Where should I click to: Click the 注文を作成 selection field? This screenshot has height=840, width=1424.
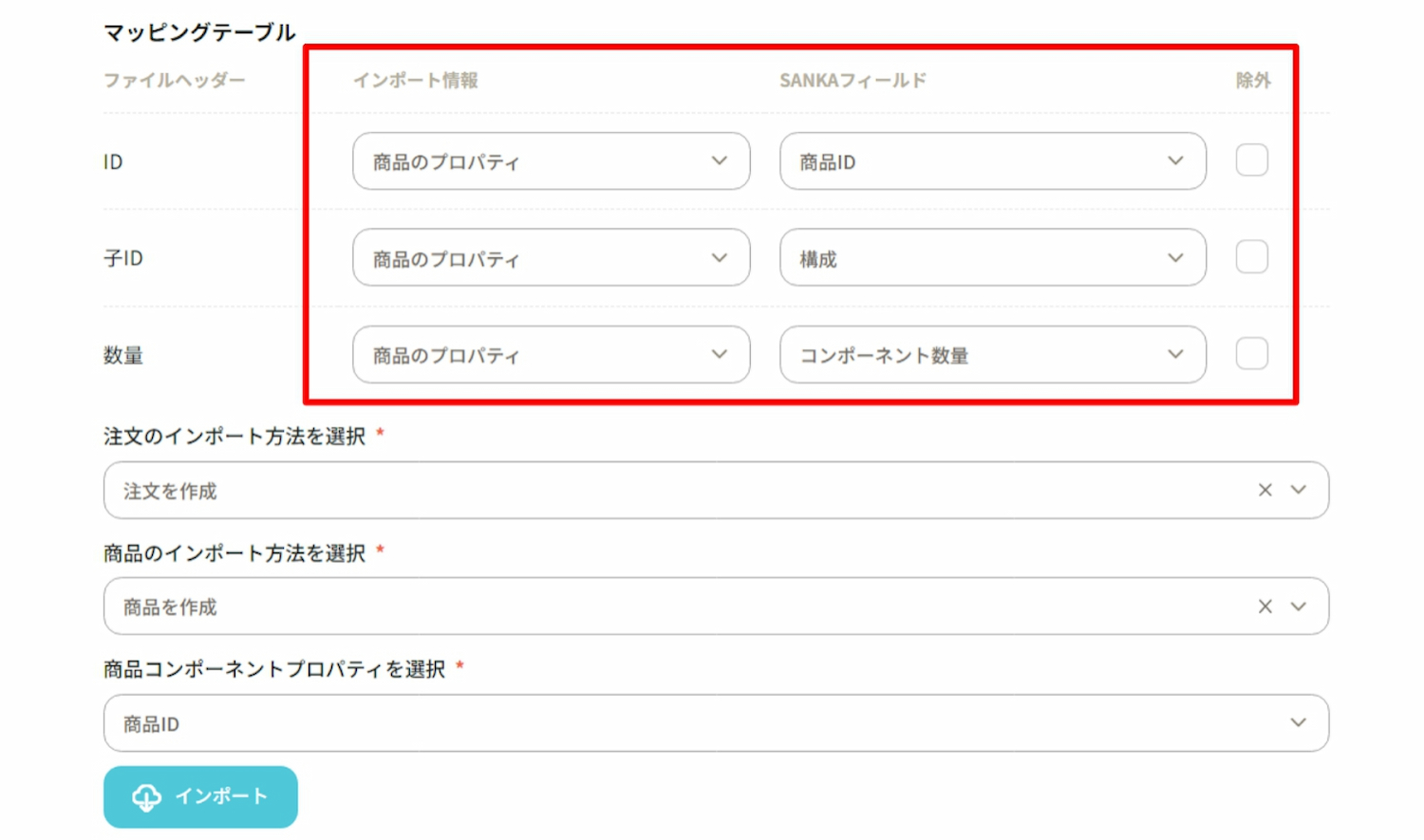point(665,491)
